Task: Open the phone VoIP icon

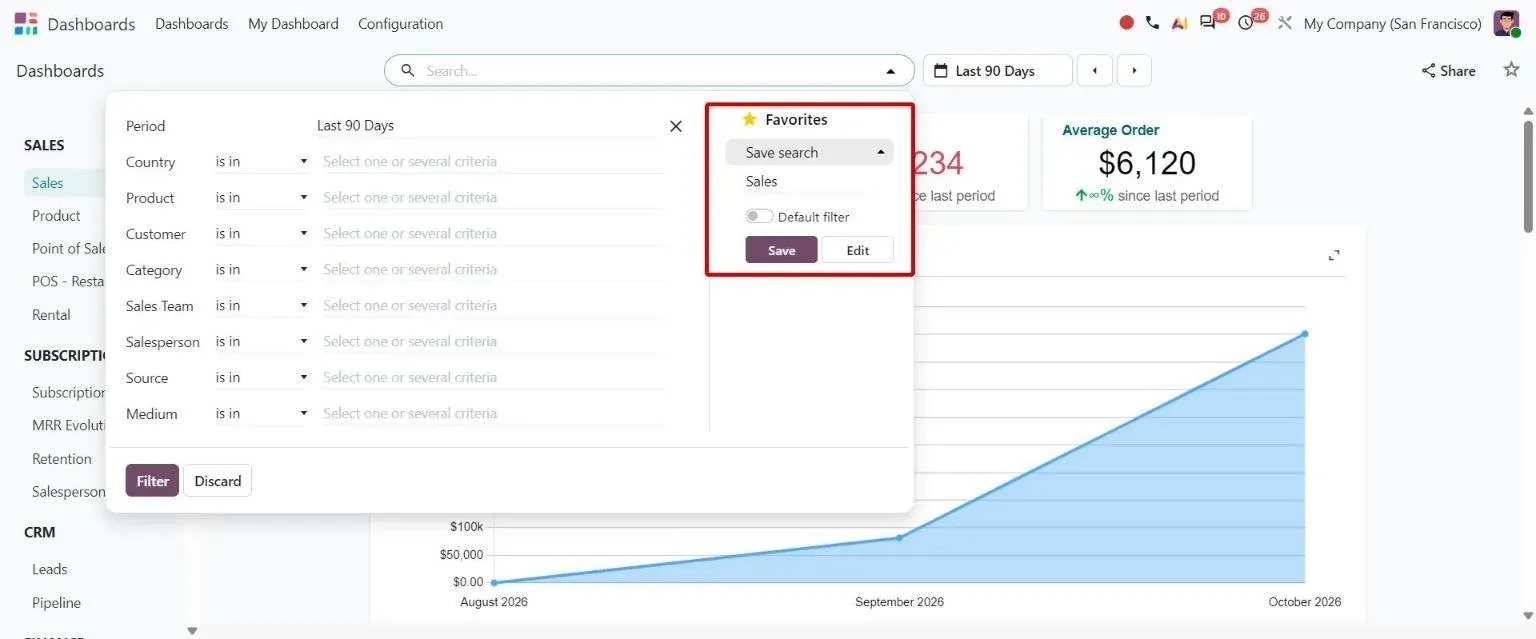Action: pyautogui.click(x=1152, y=23)
